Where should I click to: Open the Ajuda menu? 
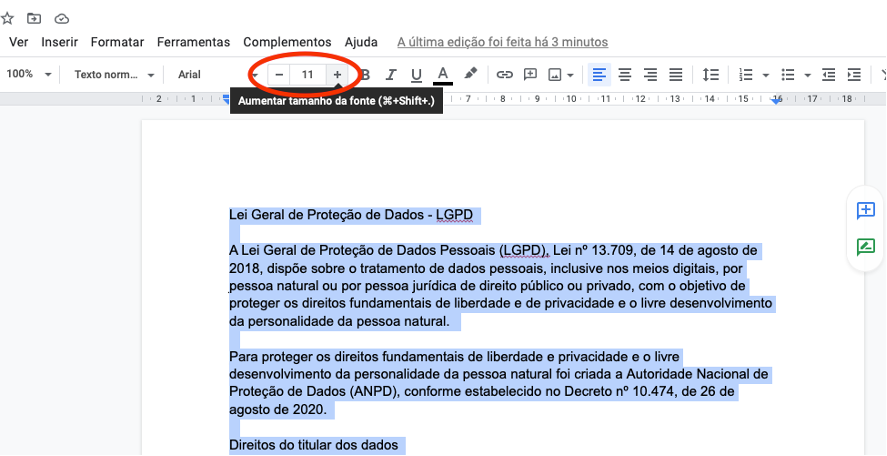361,42
